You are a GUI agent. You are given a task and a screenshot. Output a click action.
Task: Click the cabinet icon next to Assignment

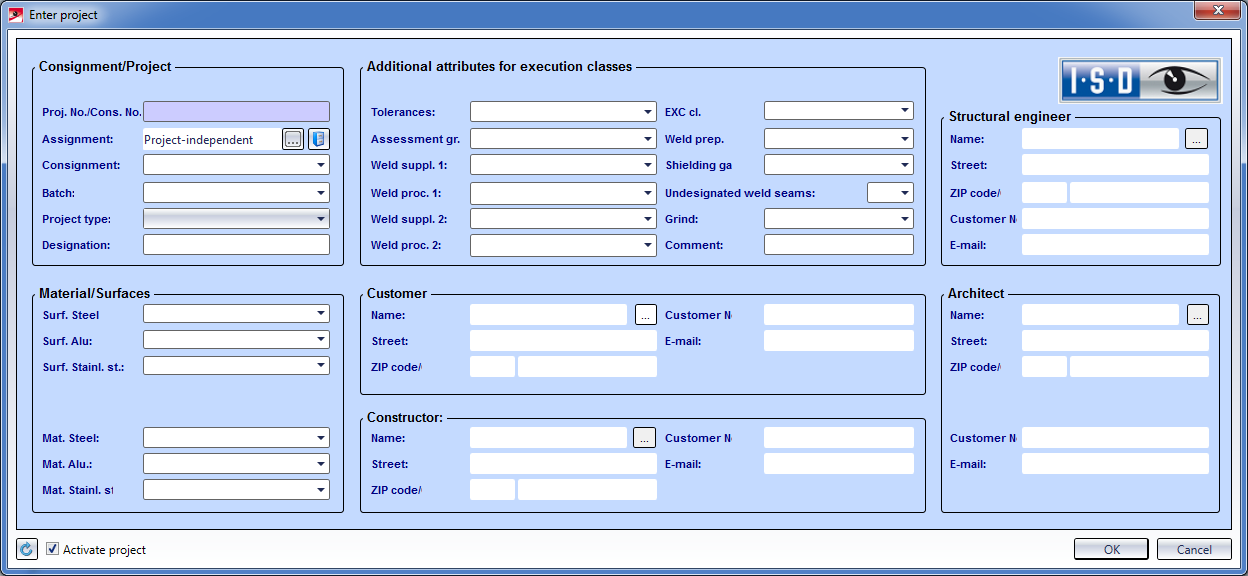pyautogui.click(x=319, y=140)
